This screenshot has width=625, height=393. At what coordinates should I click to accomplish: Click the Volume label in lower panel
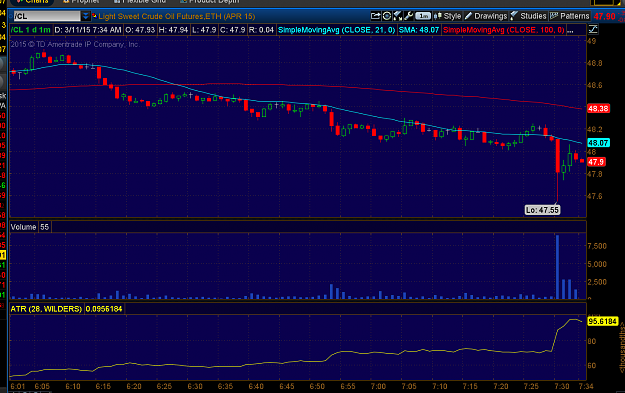pyautogui.click(x=24, y=227)
